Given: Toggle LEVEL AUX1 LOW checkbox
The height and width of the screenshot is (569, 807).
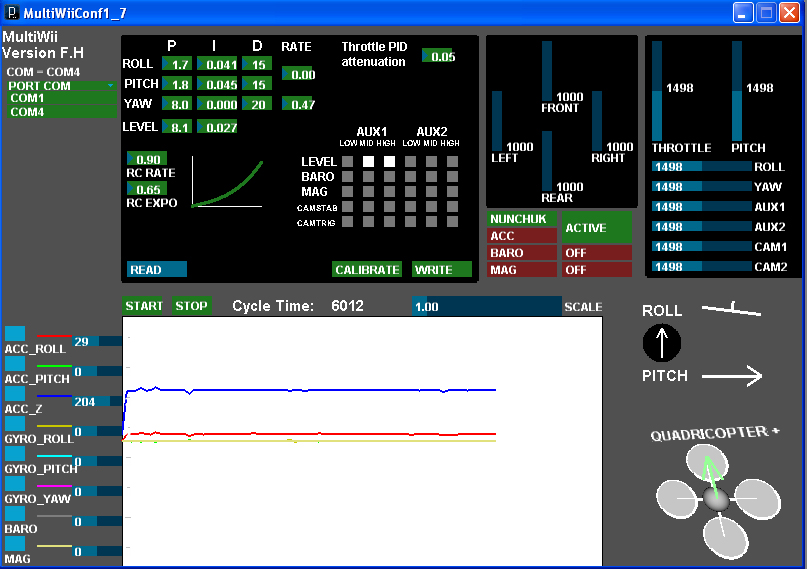Looking at the screenshot, I should tap(347, 162).
